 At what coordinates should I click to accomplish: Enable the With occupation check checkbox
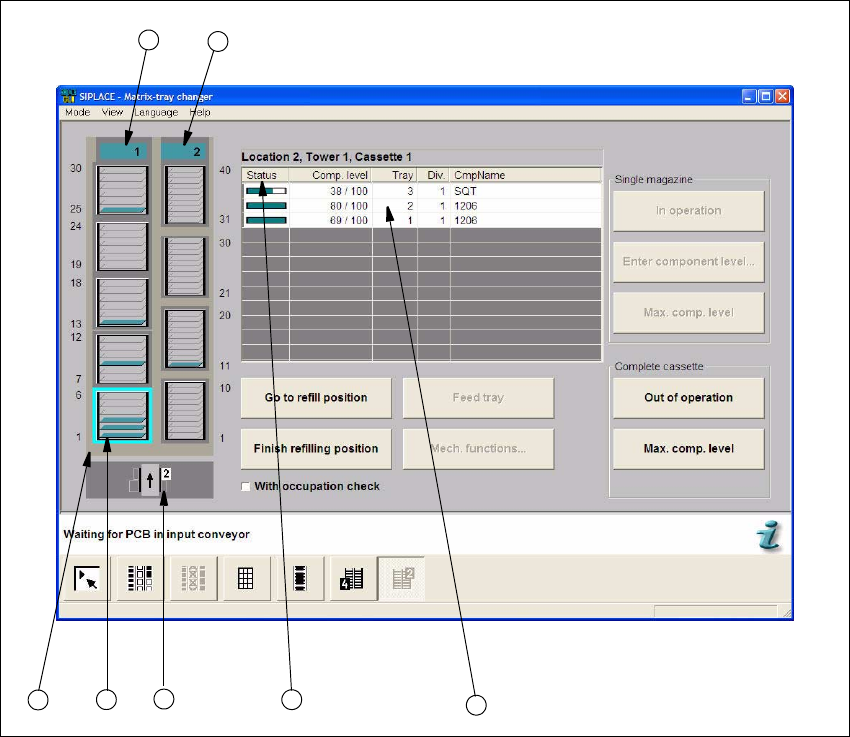[x=247, y=486]
